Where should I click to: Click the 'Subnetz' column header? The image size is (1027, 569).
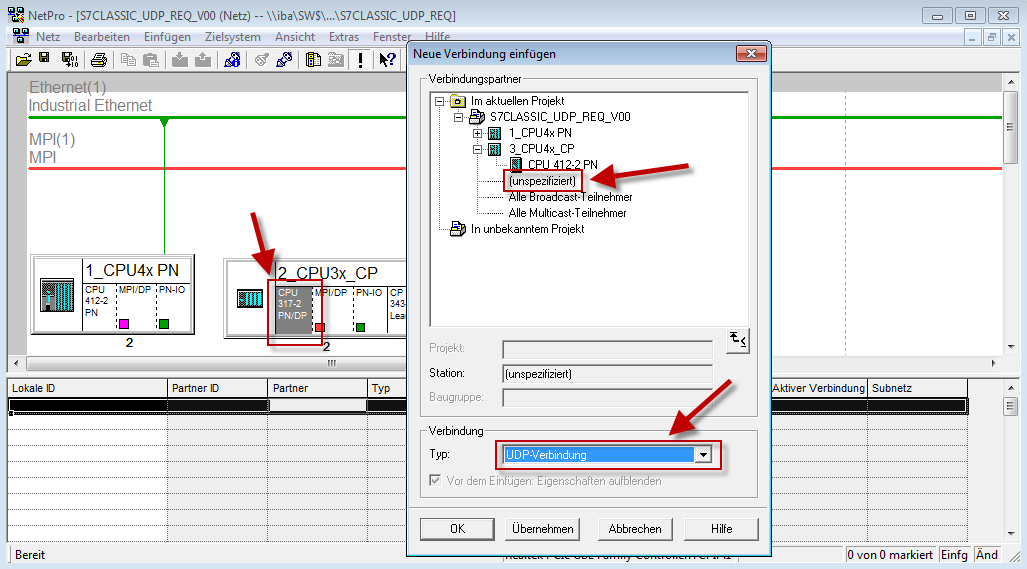[x=918, y=388]
